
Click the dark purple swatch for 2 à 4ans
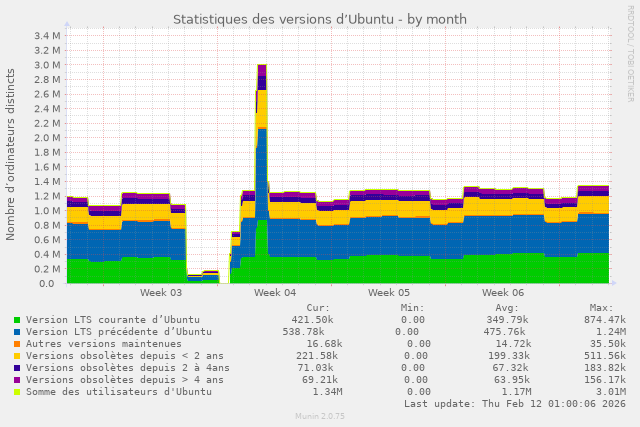[x=17, y=368]
